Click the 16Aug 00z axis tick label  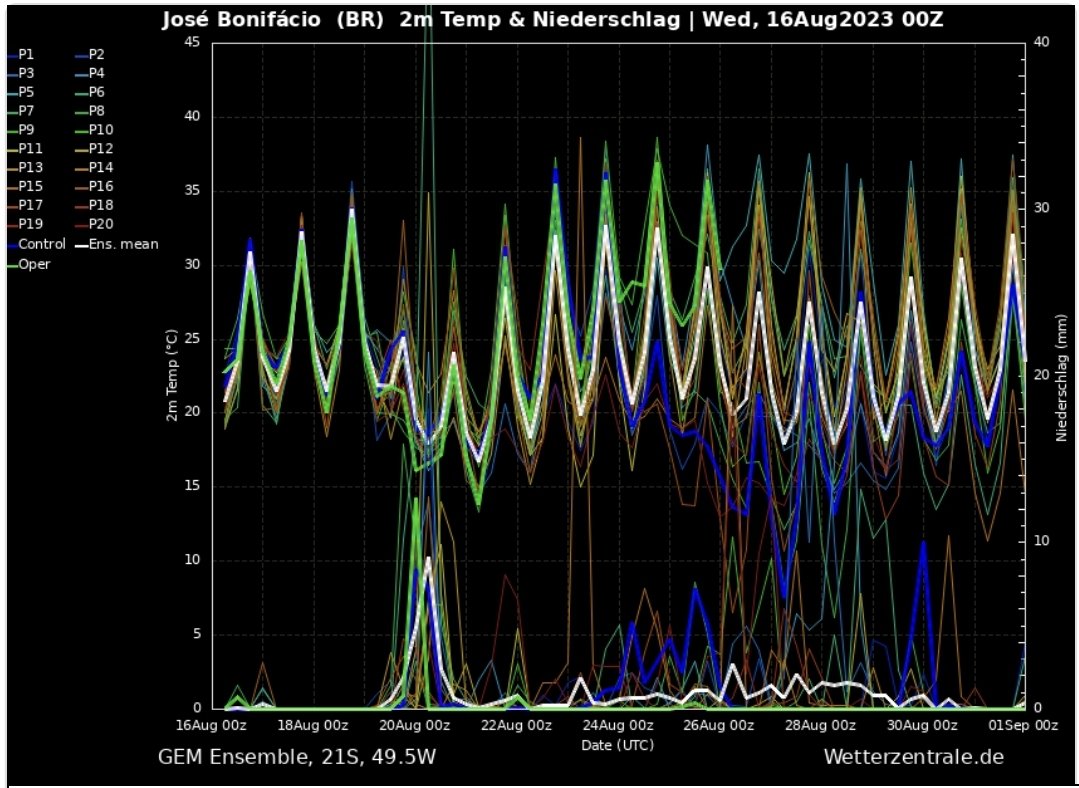(213, 725)
